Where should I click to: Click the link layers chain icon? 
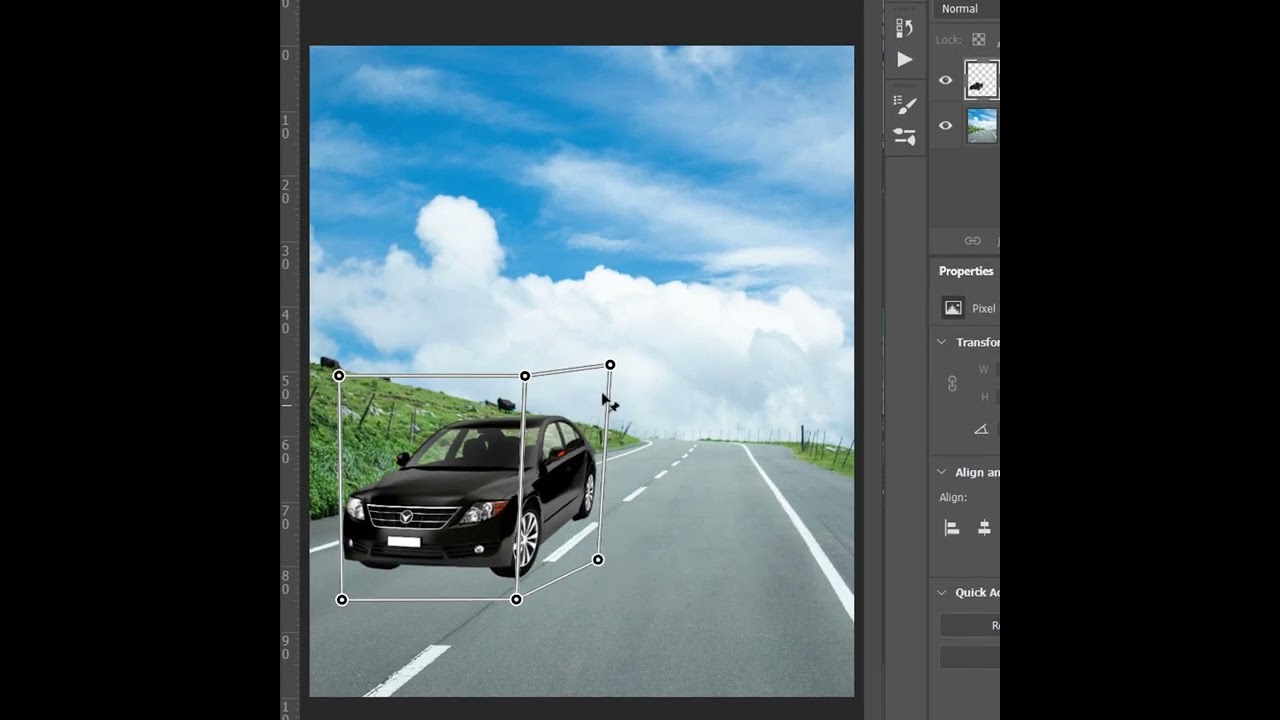tap(972, 241)
